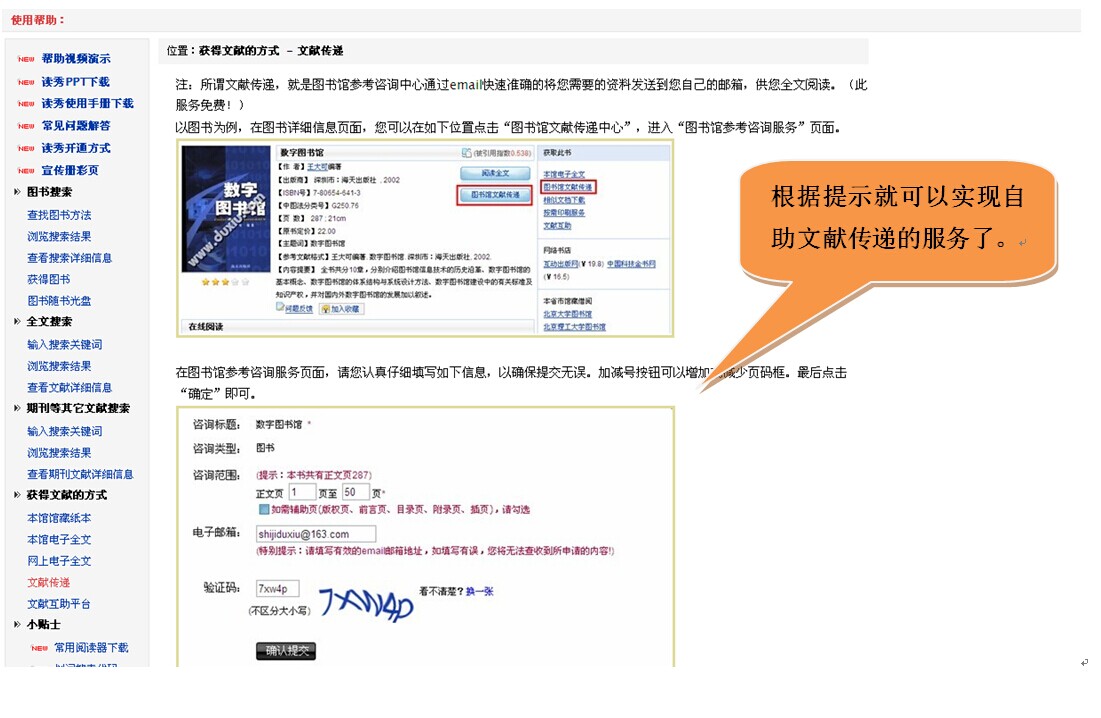Click the citation index icon near 被引用指数
This screenshot has height=718, width=1101.
pyautogui.click(x=466, y=153)
